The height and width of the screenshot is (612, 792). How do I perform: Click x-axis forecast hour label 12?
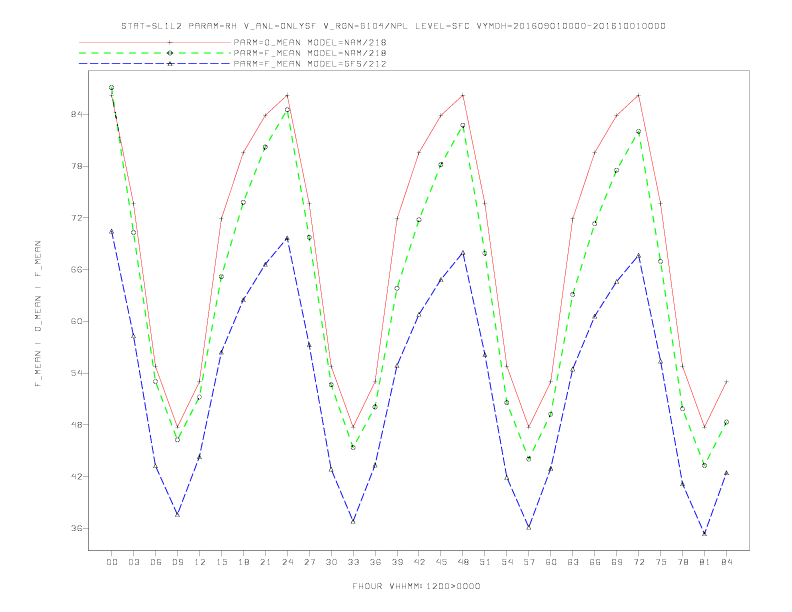[x=200, y=562]
